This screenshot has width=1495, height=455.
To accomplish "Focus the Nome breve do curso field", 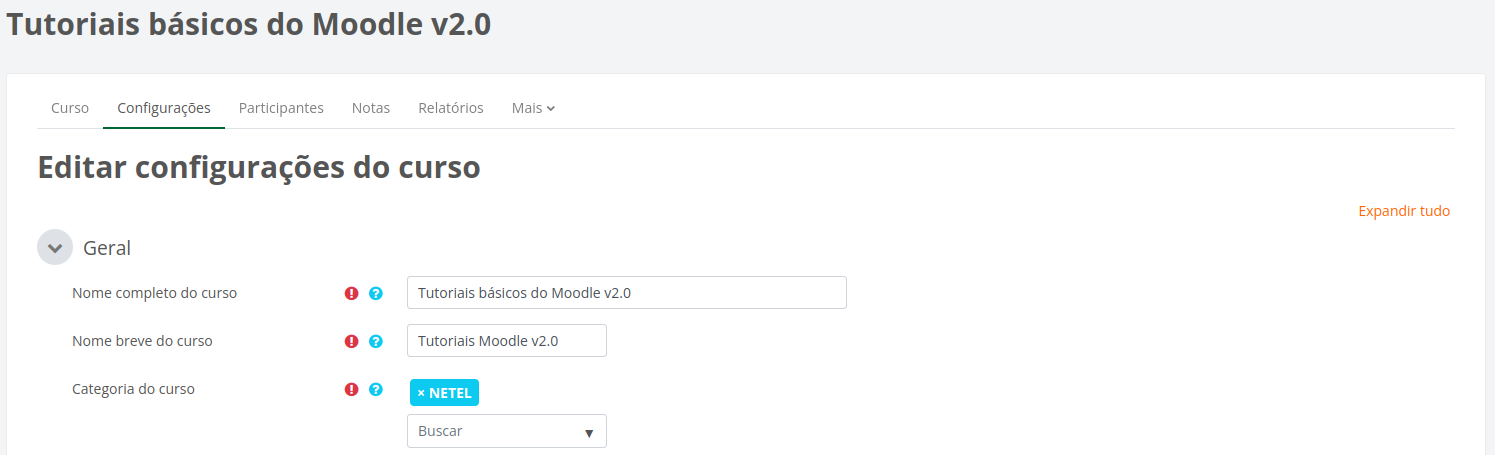I will click(506, 341).
